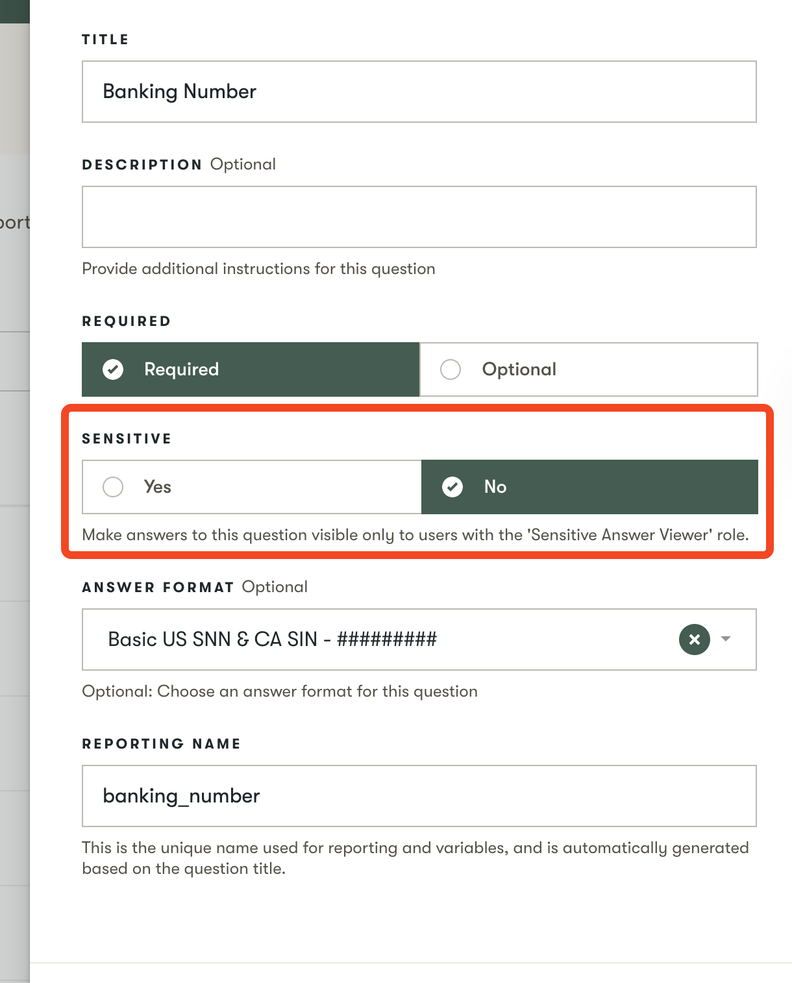Clear the selected answer format with the X icon

[x=694, y=639]
